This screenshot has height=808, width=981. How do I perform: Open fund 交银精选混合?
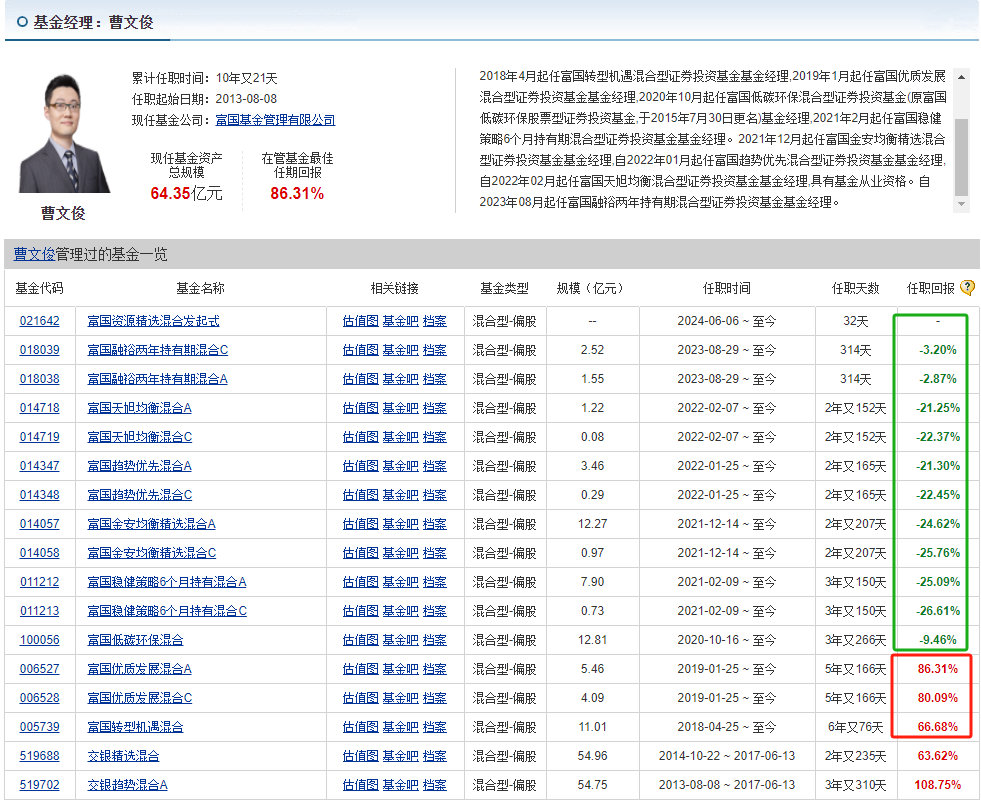pyautogui.click(x=123, y=756)
